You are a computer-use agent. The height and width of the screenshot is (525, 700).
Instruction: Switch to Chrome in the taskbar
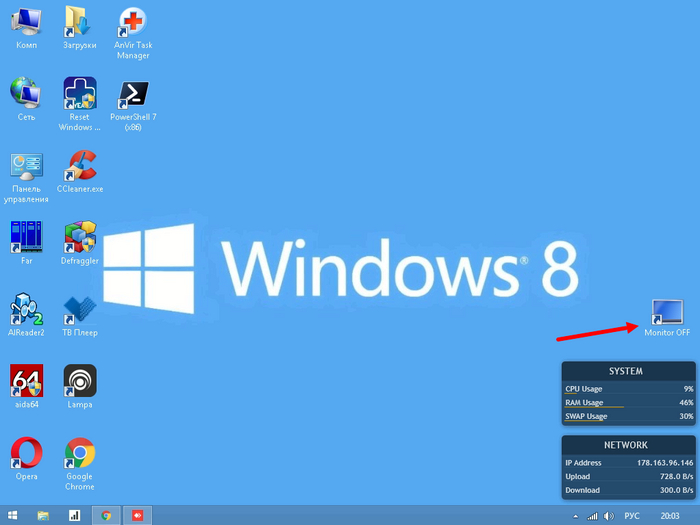(106, 516)
